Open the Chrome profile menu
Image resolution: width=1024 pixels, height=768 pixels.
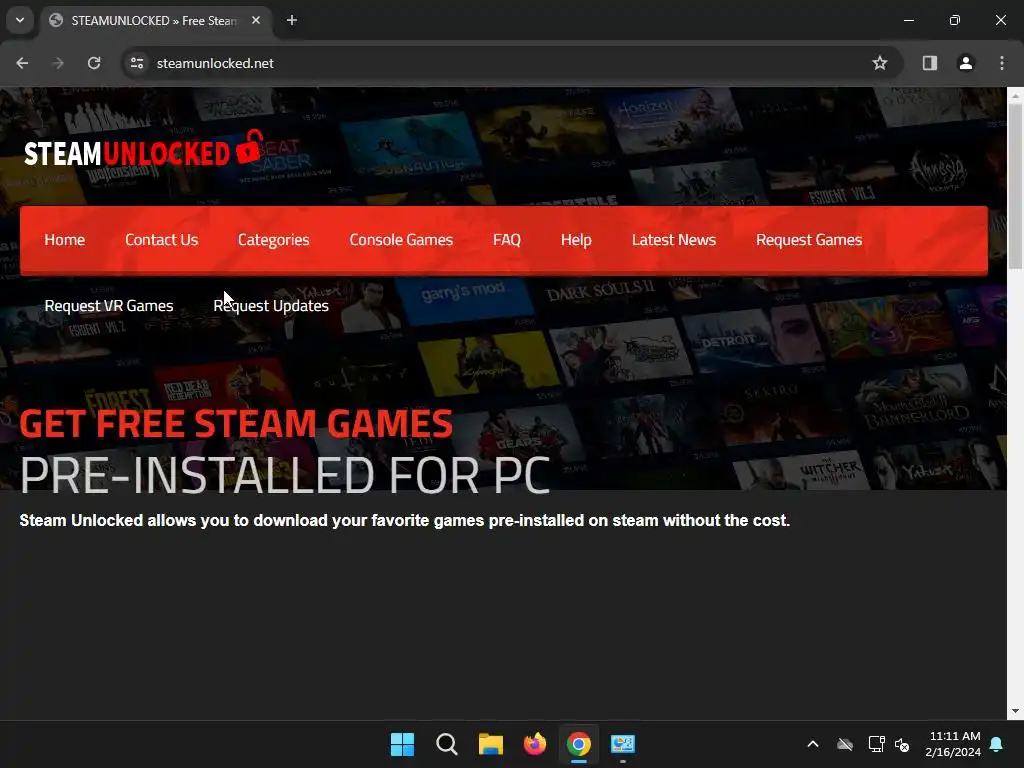[x=965, y=63]
